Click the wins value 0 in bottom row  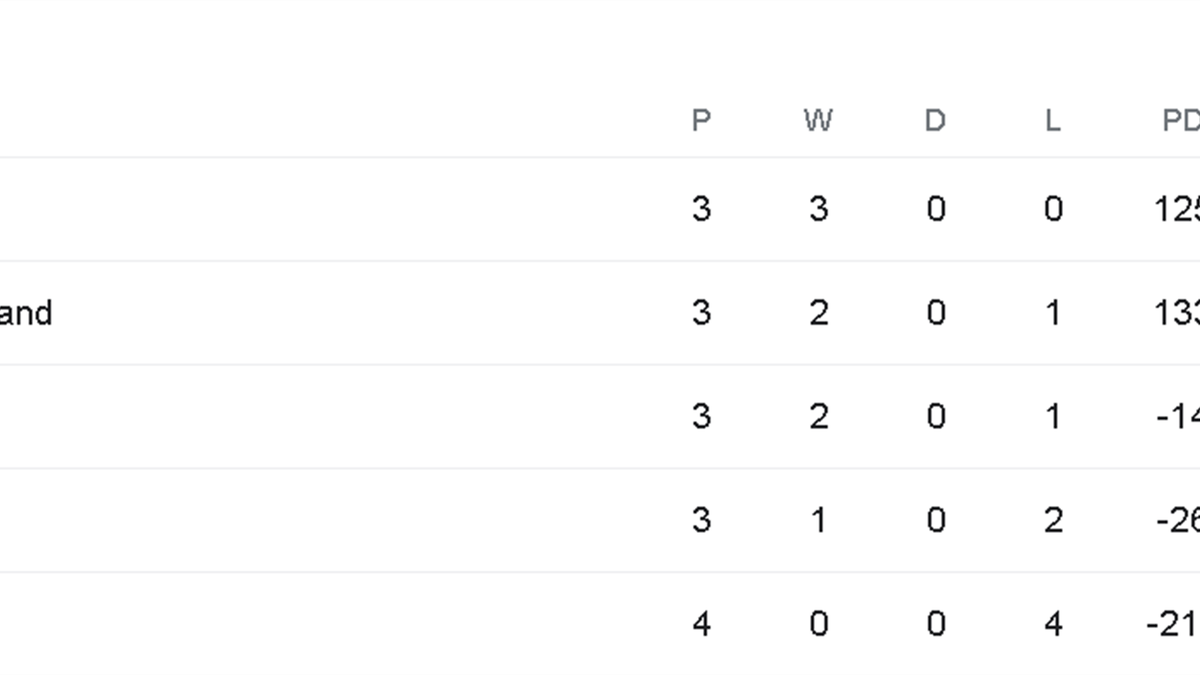818,625
